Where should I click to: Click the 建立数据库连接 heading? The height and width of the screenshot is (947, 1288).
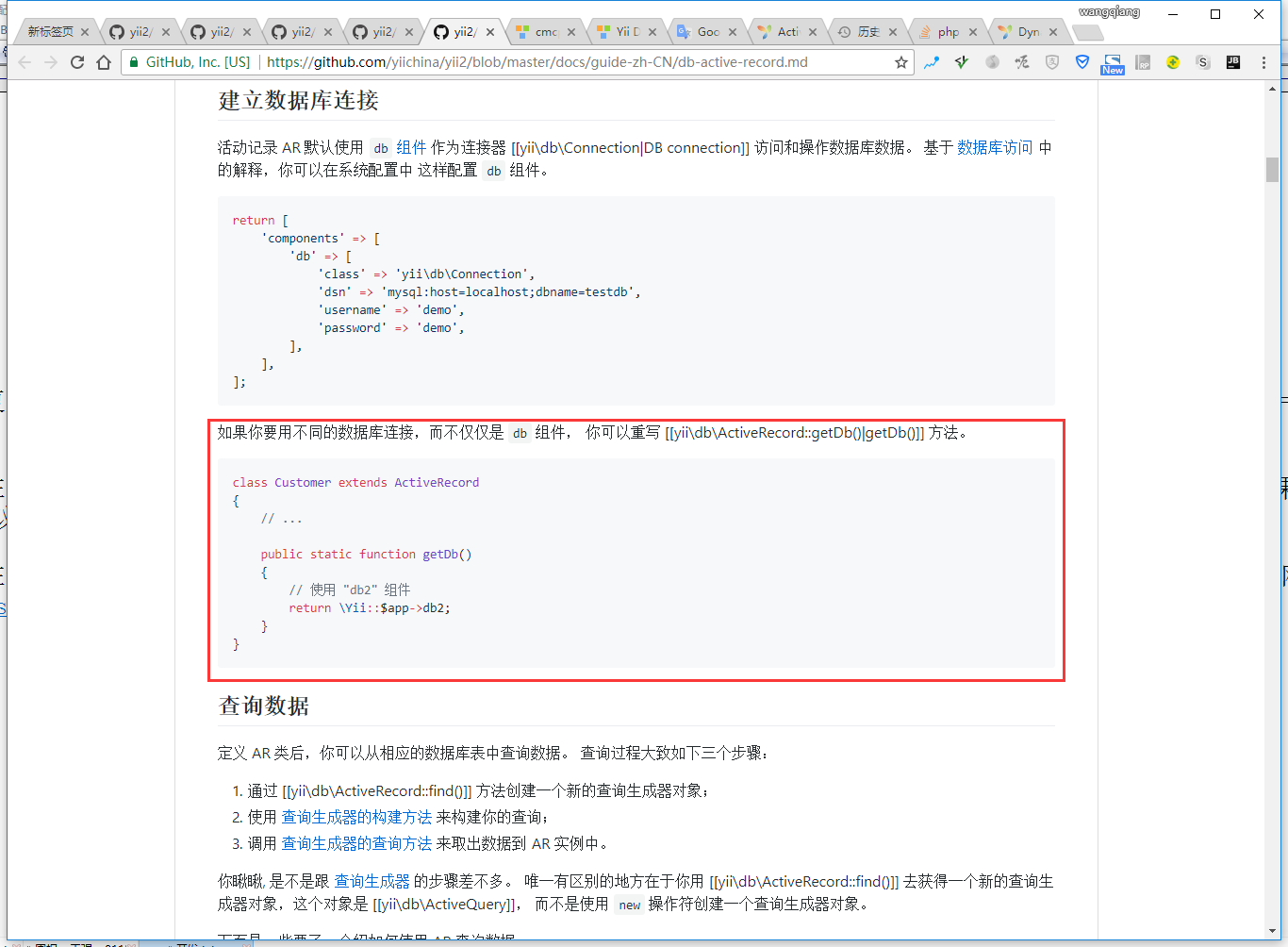coord(298,100)
